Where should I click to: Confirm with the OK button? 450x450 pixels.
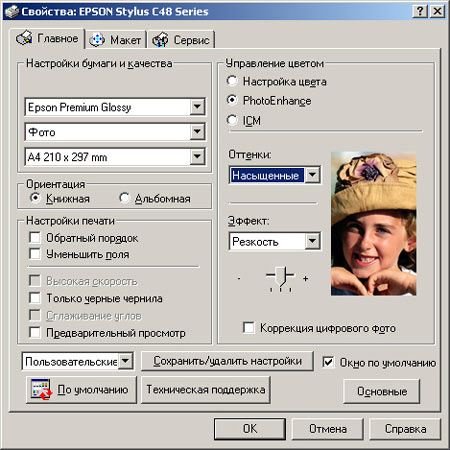click(250, 429)
